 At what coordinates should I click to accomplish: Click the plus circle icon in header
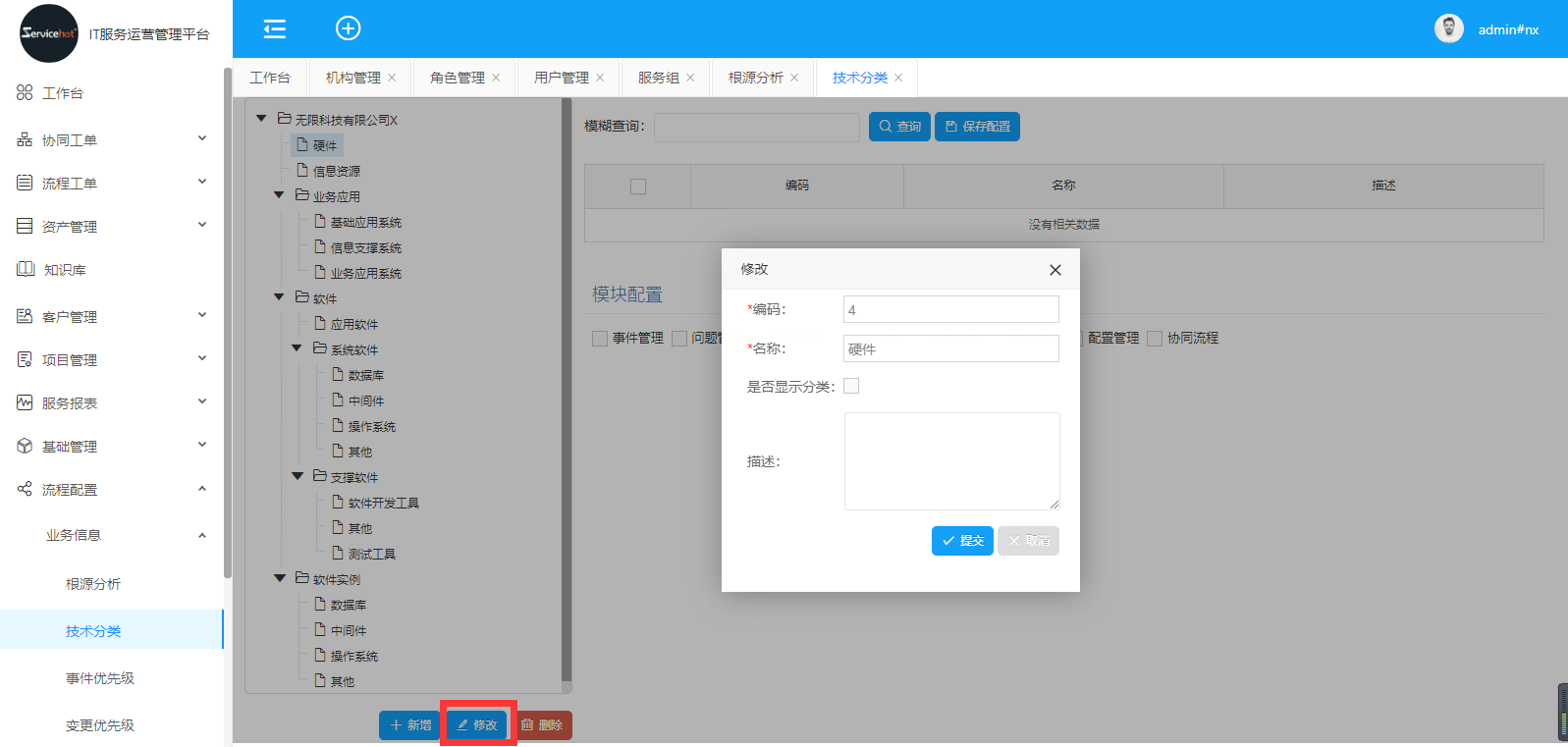click(348, 28)
